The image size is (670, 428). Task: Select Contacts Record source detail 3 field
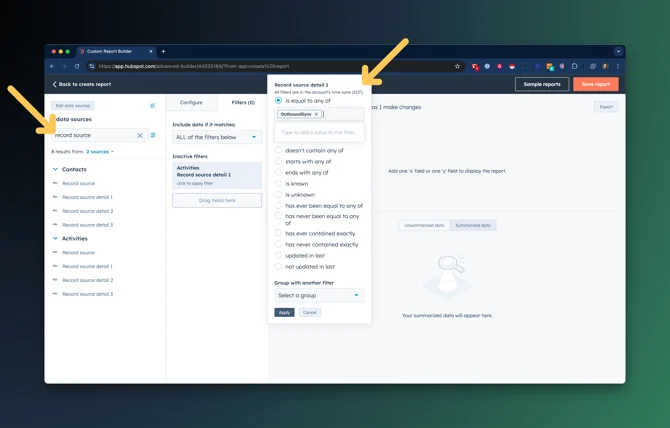click(x=88, y=225)
